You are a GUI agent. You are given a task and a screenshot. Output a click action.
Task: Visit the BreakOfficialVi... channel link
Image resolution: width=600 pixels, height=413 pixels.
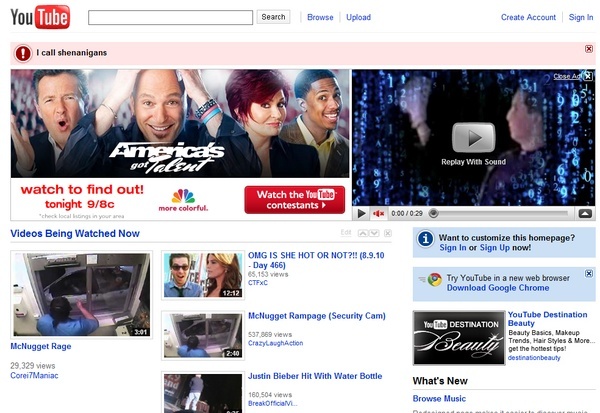coord(272,403)
